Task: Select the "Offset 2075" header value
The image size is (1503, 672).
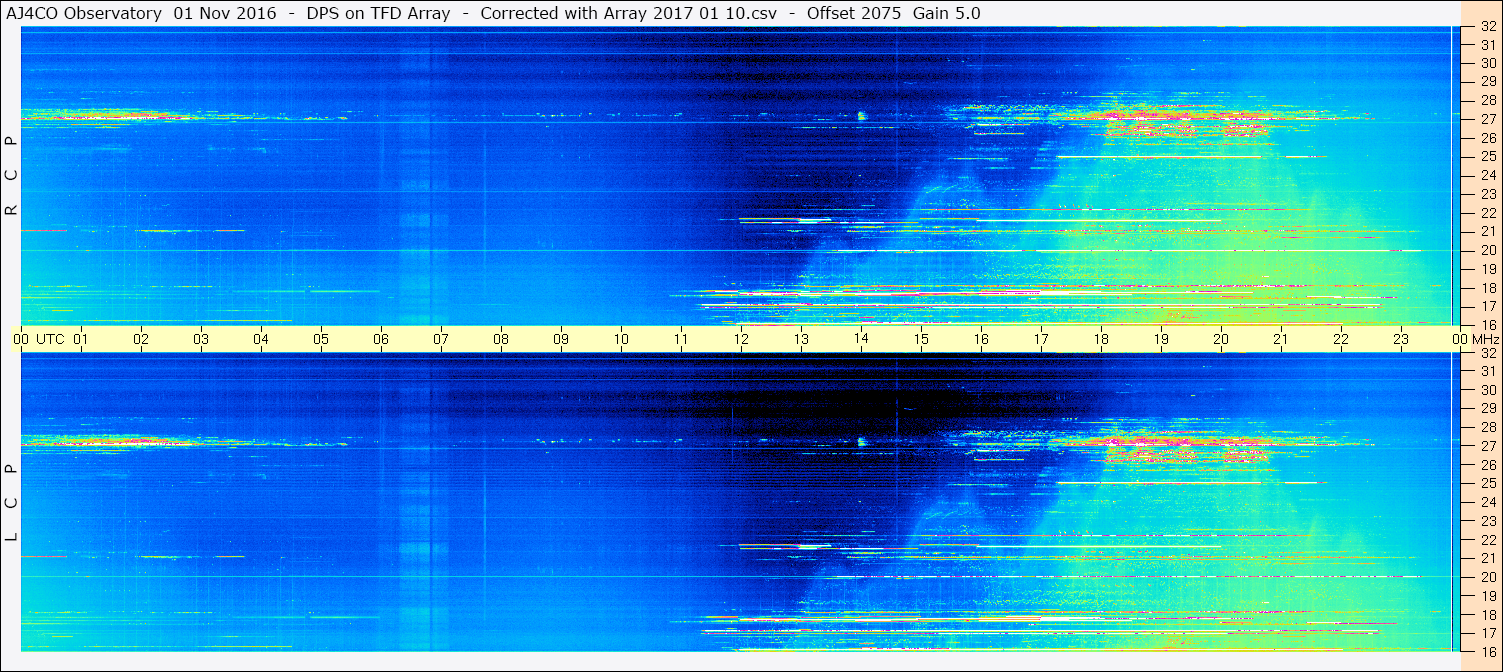Action: tap(854, 13)
